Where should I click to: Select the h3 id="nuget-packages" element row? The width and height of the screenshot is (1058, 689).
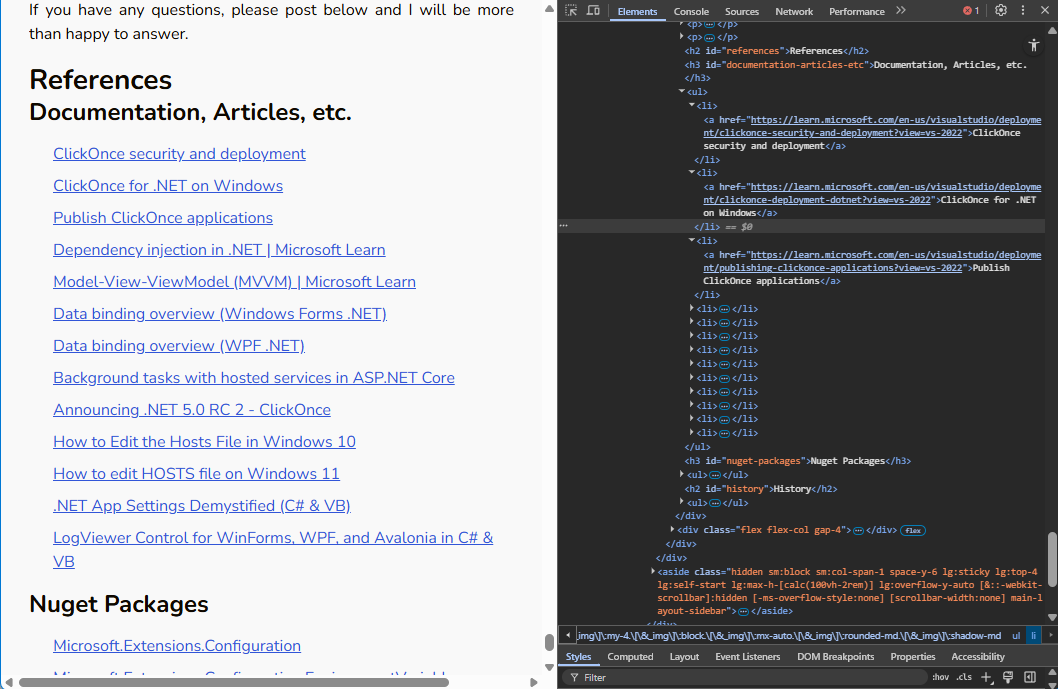[798, 461]
